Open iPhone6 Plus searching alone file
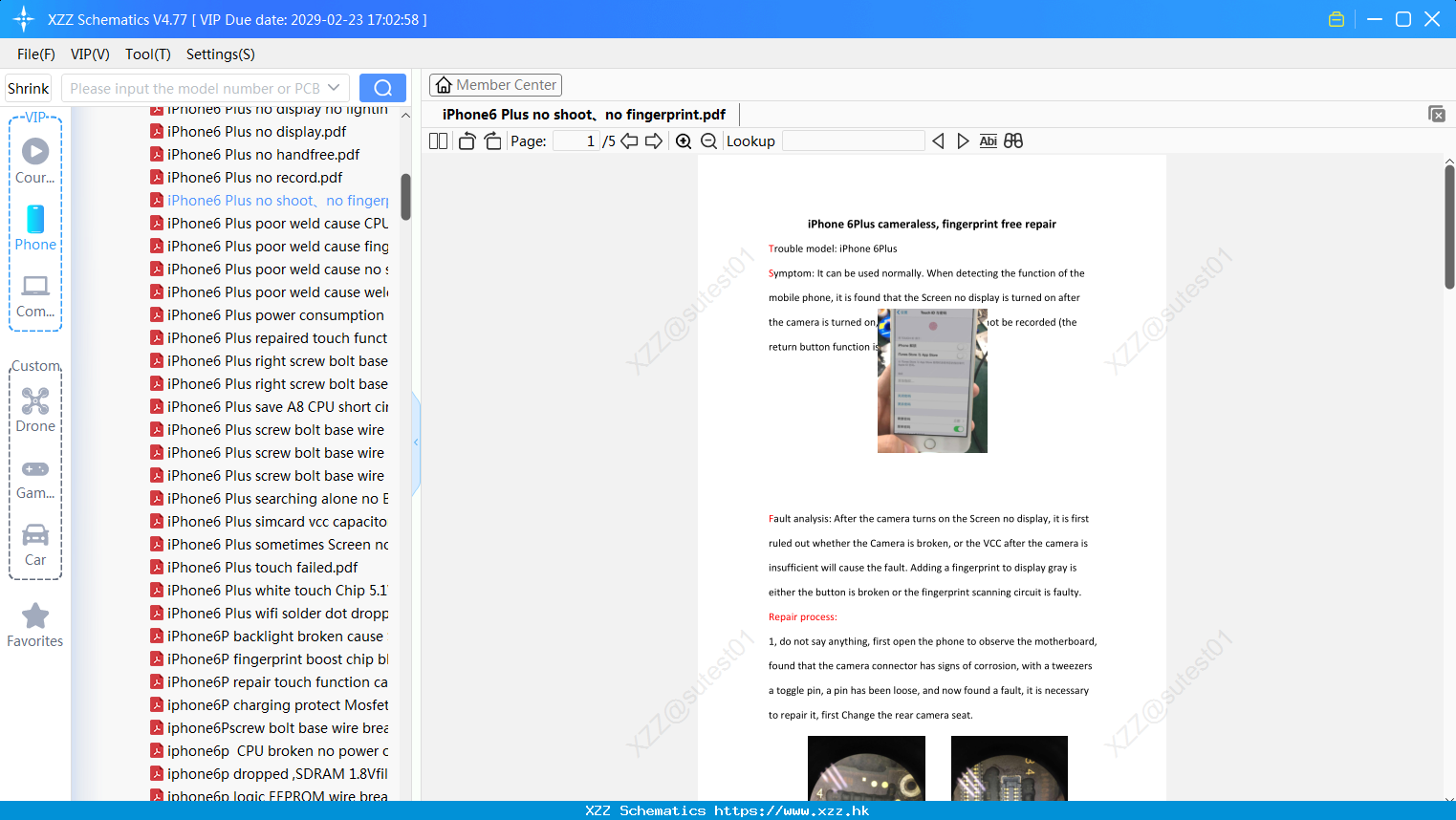Image resolution: width=1456 pixels, height=820 pixels. (277, 499)
